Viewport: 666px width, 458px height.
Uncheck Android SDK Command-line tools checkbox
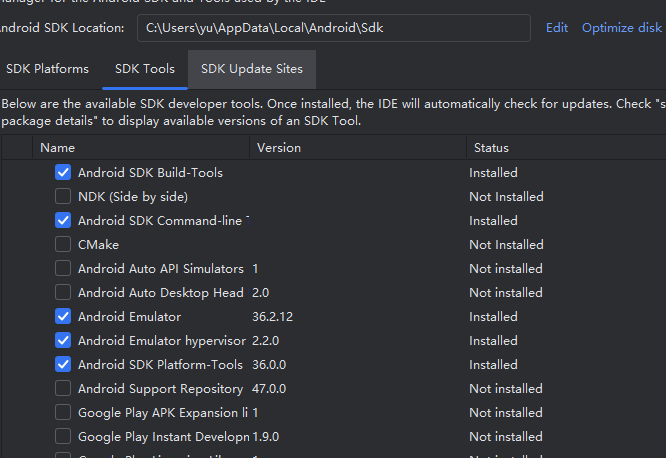click(x=63, y=221)
